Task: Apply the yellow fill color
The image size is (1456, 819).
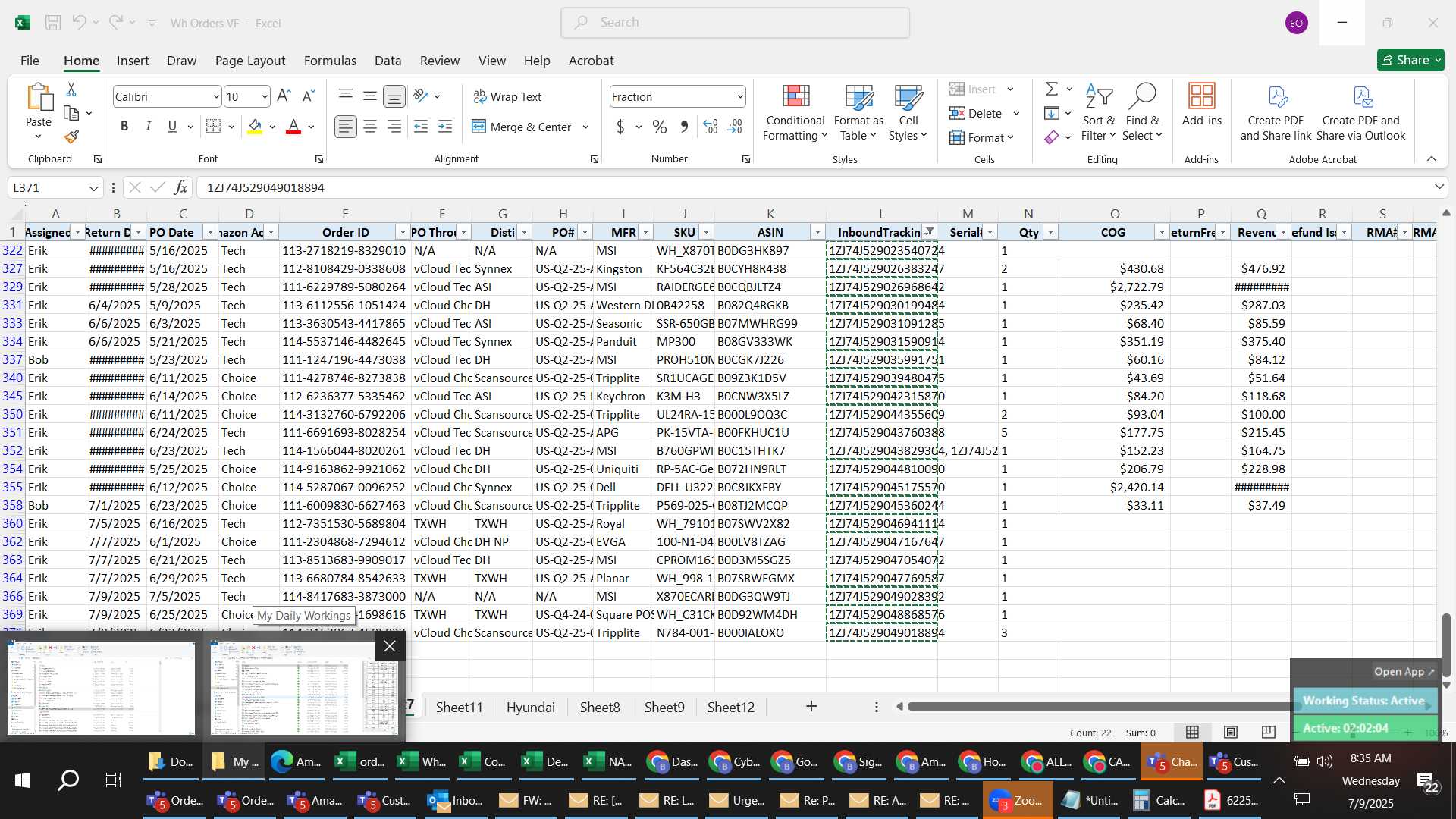Action: [x=256, y=127]
